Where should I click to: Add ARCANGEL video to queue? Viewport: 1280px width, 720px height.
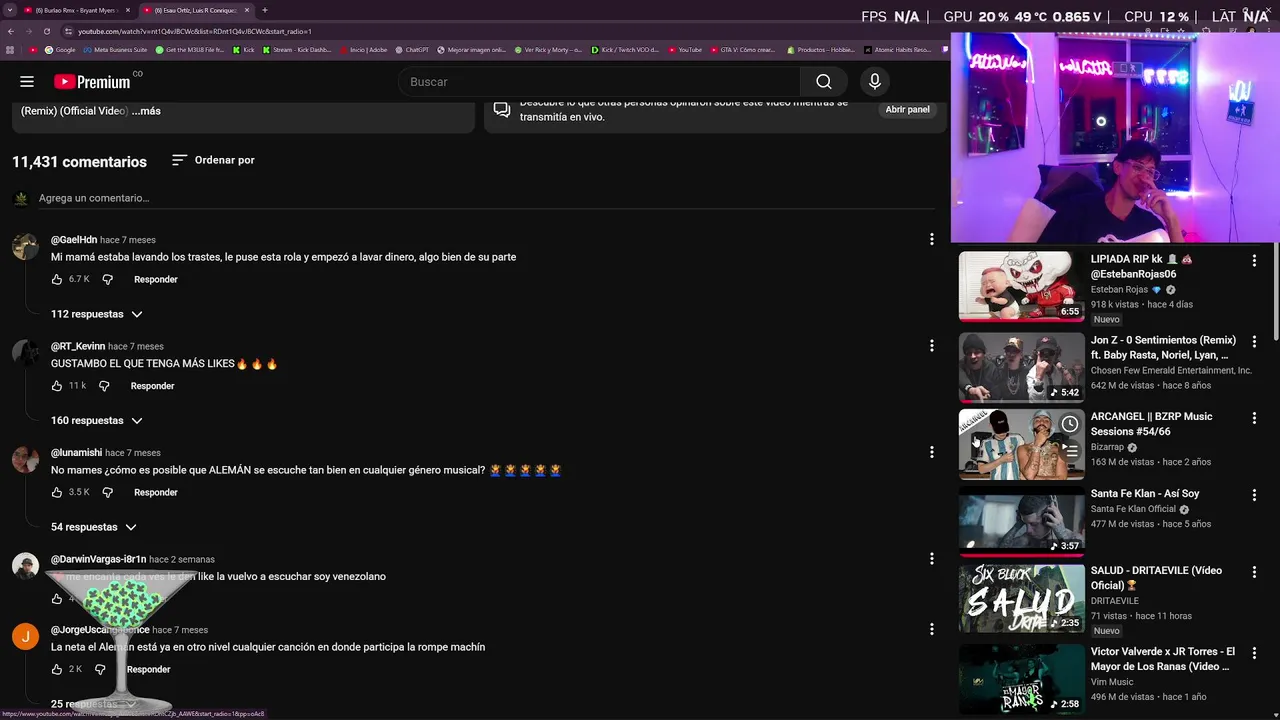(1070, 451)
